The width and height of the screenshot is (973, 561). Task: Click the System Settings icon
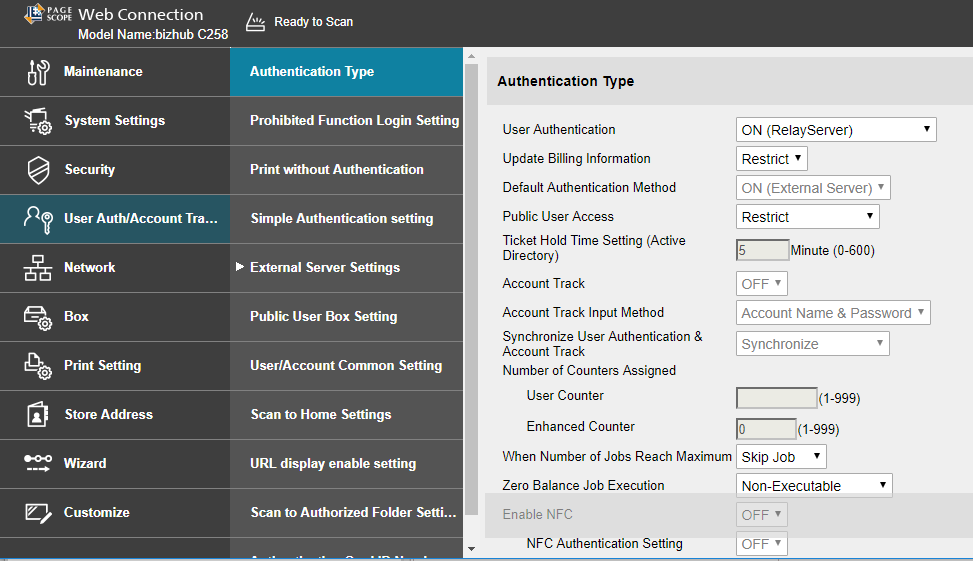pyautogui.click(x=38, y=121)
